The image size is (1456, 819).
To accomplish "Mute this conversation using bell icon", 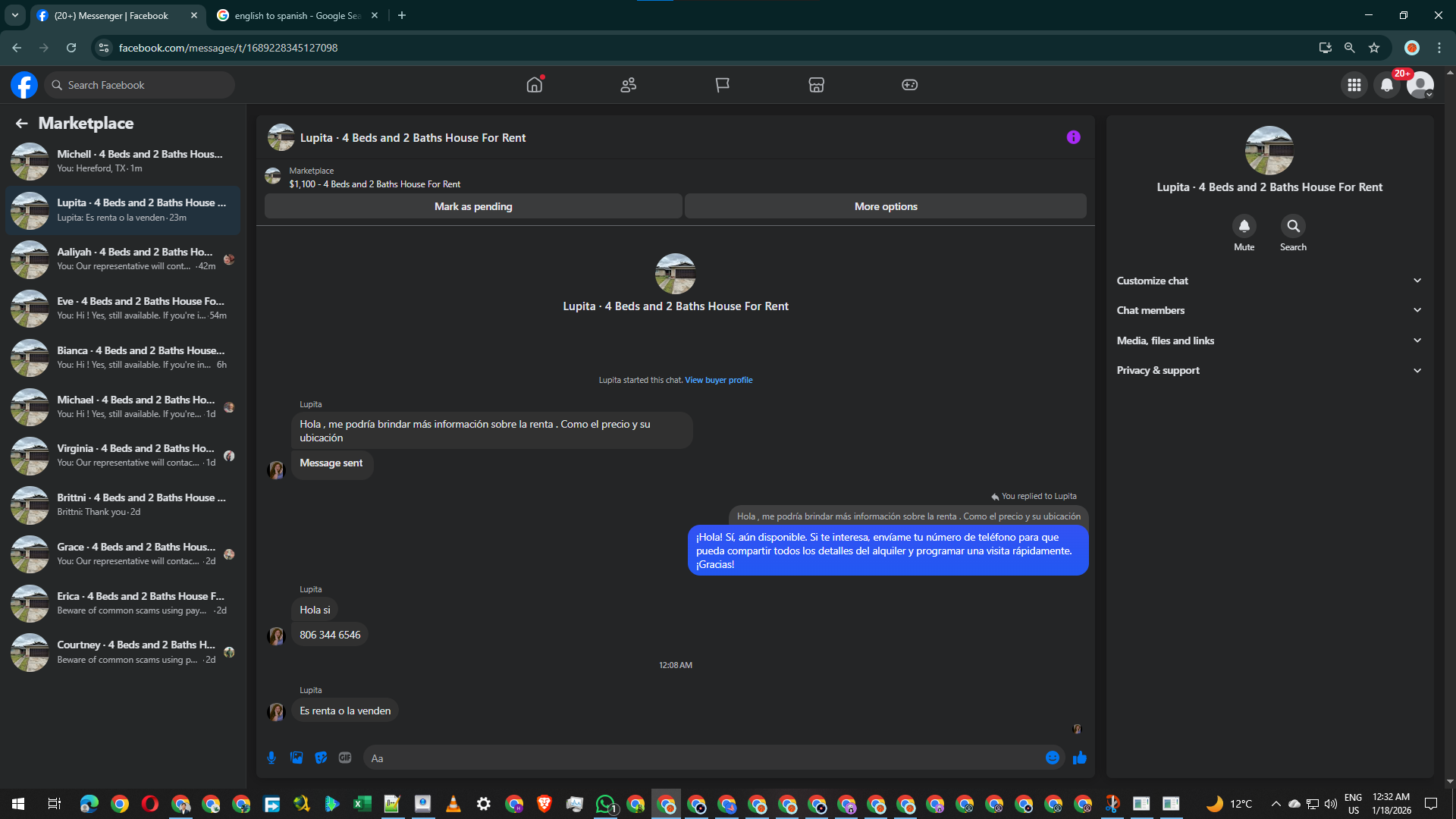I will pyautogui.click(x=1244, y=226).
